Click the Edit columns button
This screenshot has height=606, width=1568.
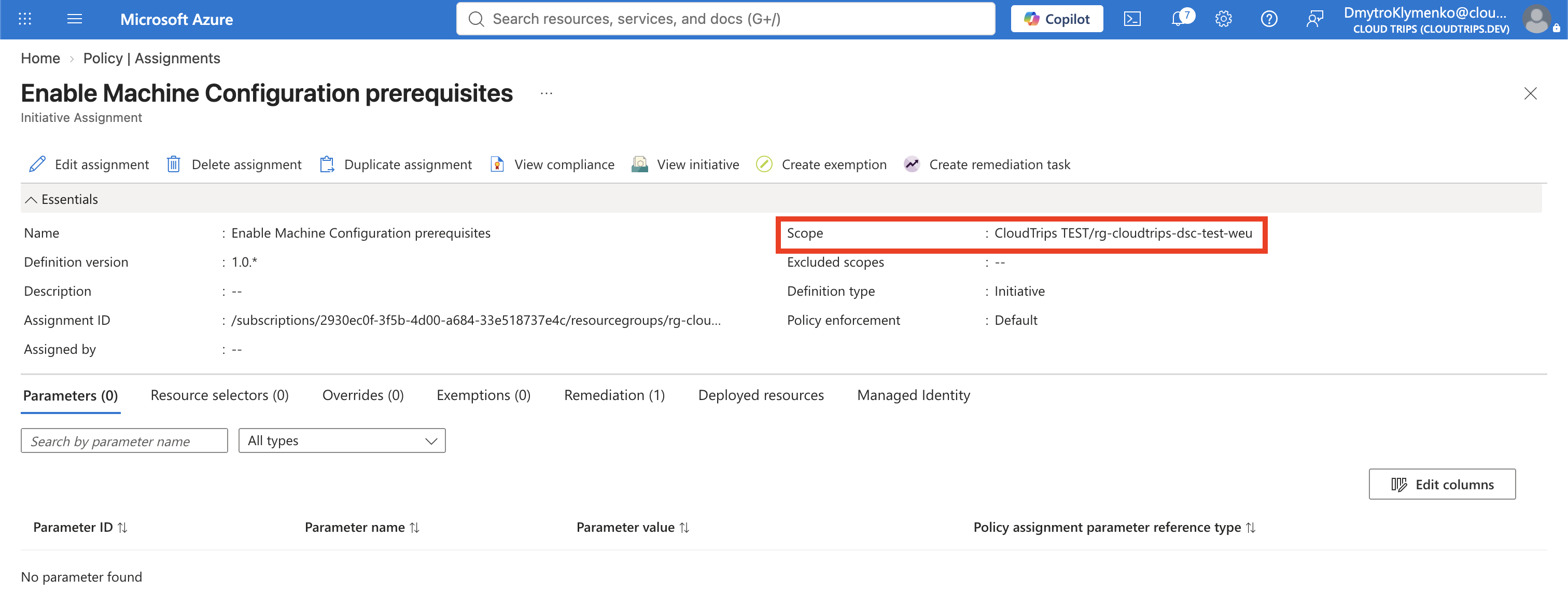1442,485
